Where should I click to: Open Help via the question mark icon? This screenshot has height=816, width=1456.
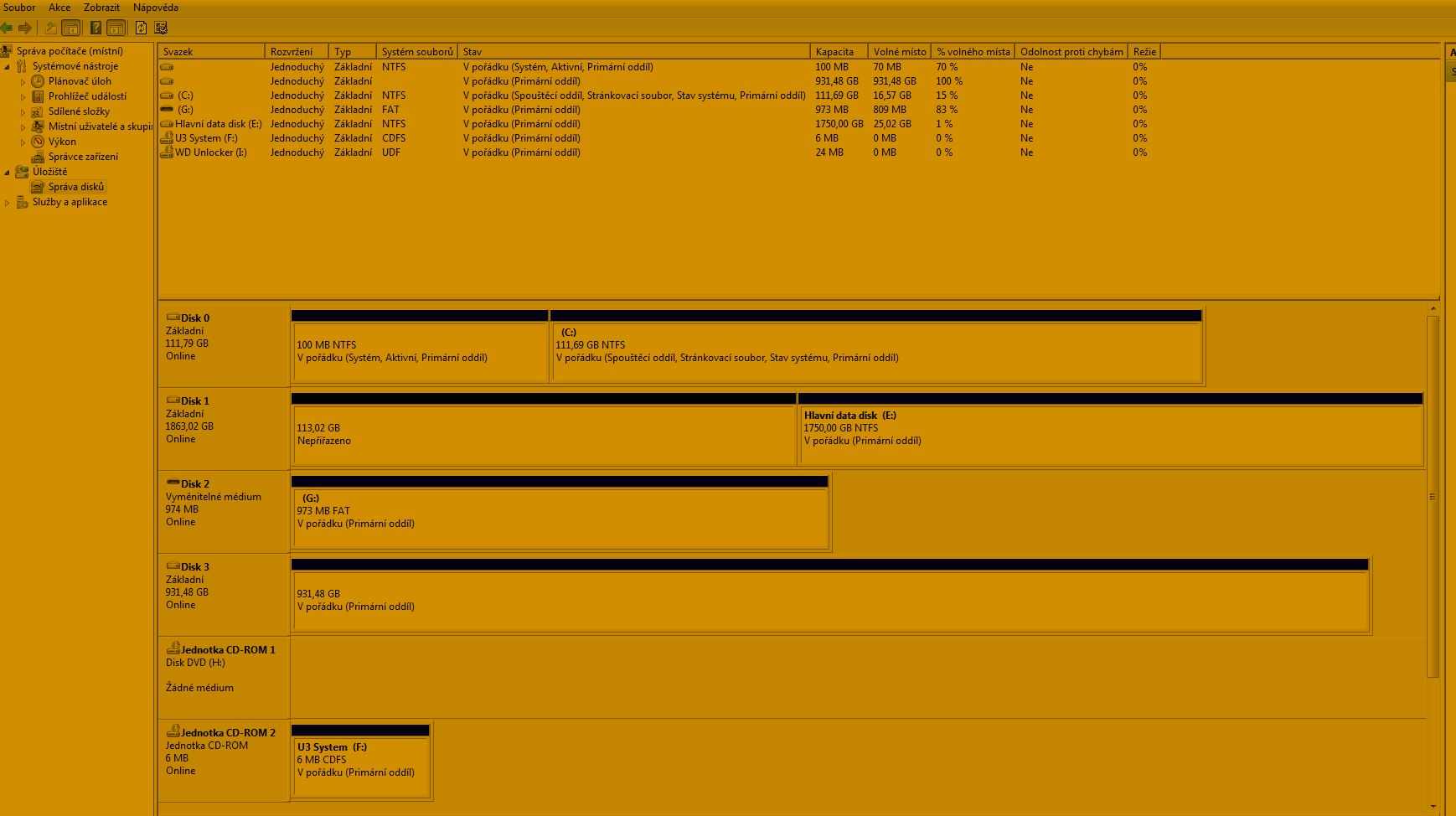[x=96, y=28]
